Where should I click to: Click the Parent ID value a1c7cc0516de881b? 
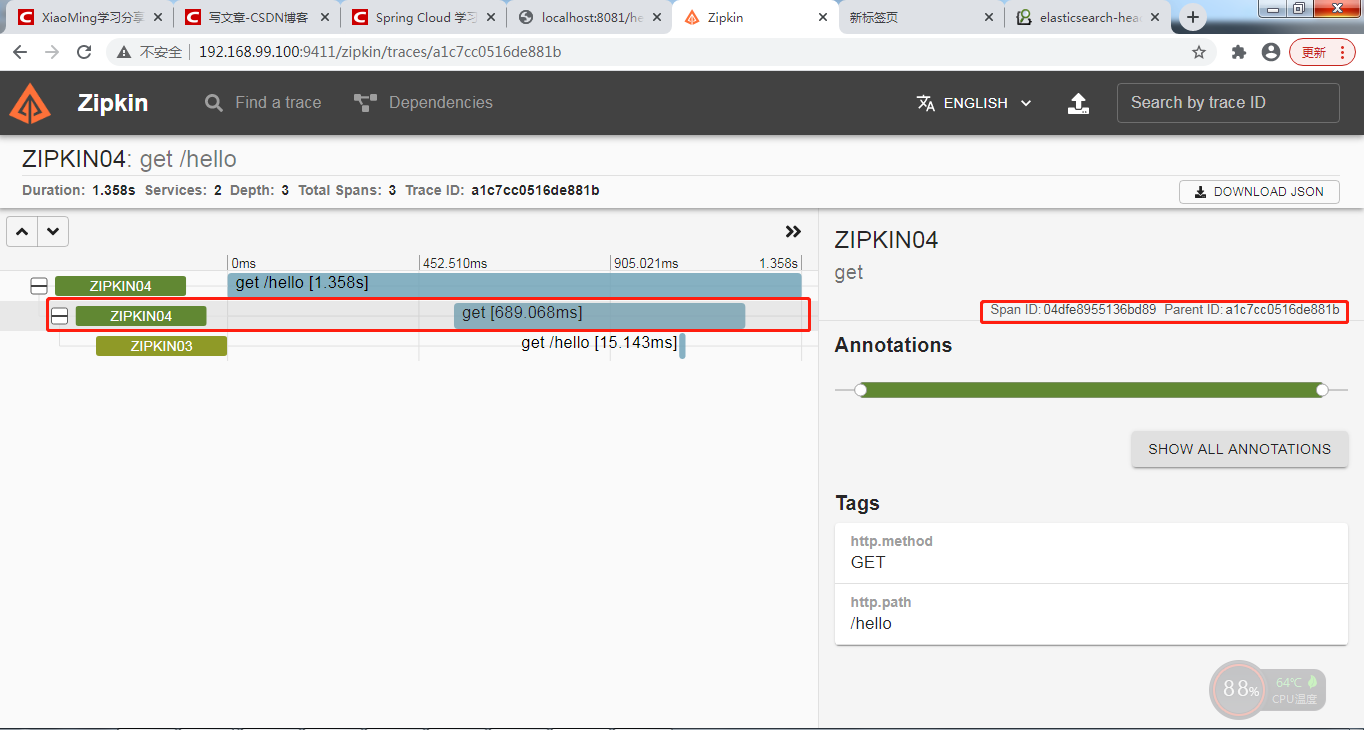[x=1282, y=310]
